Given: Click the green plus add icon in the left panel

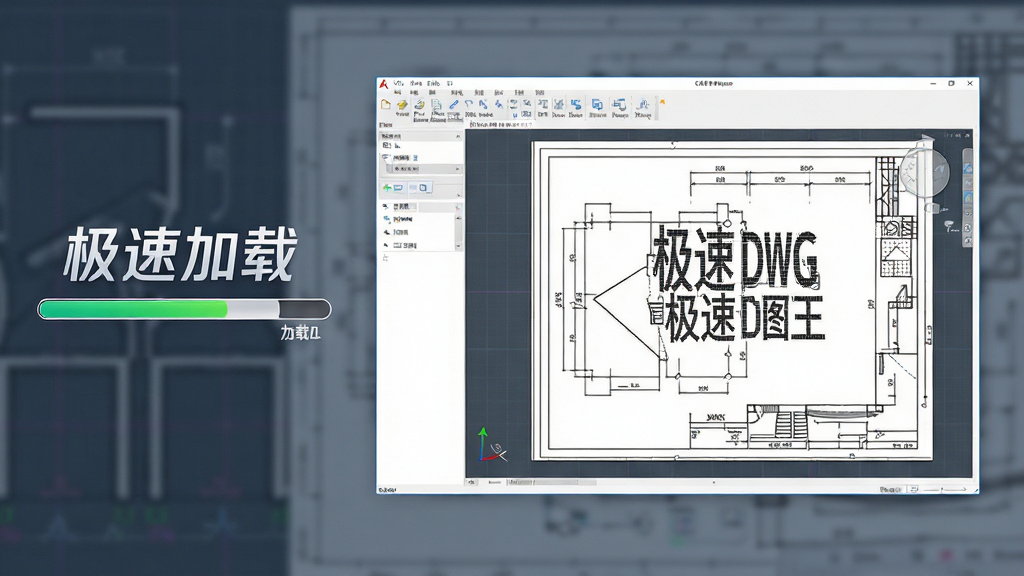Looking at the screenshot, I should click(387, 187).
